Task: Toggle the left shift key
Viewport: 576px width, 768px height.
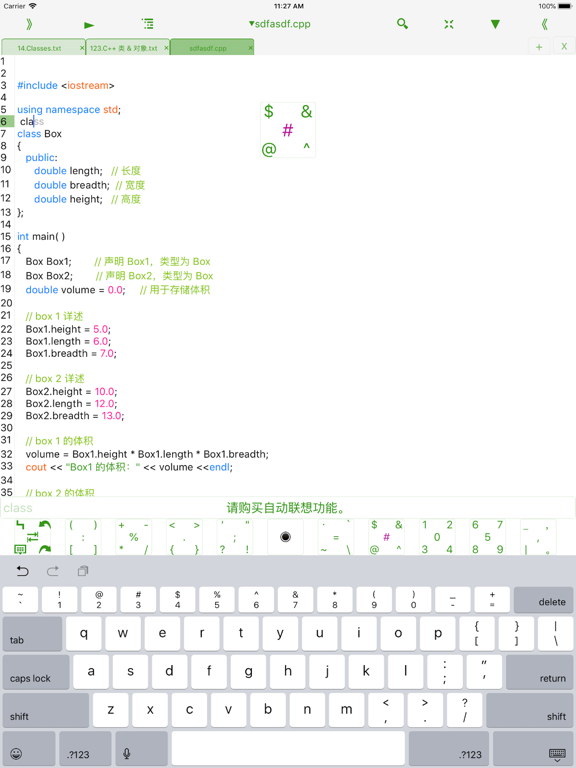Action: tap(46, 710)
